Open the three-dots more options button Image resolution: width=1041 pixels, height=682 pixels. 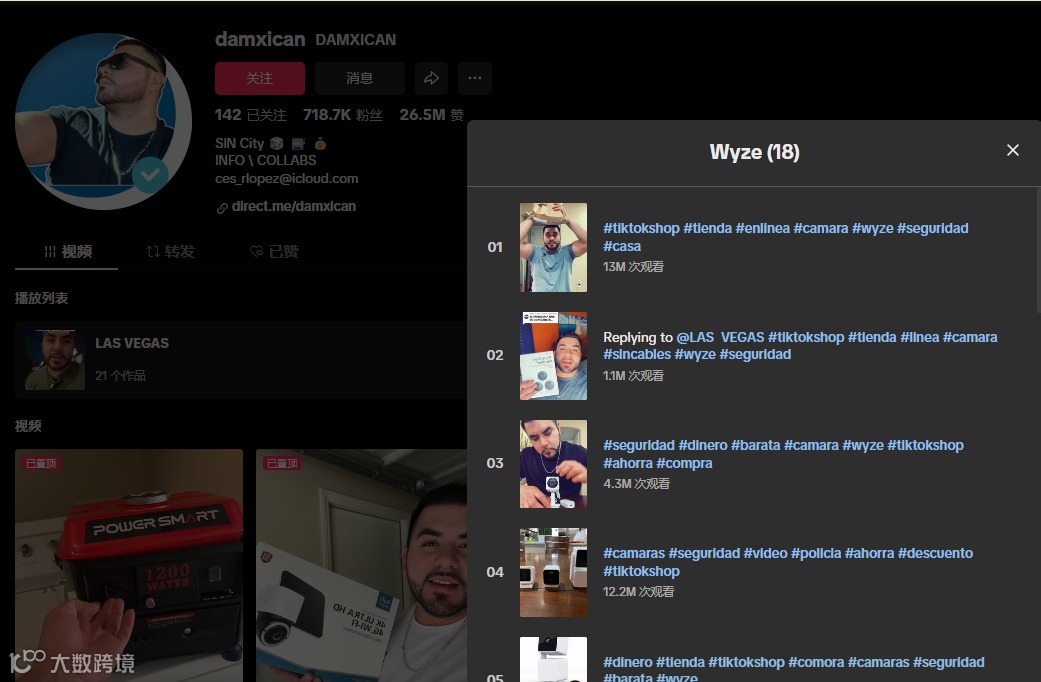(x=475, y=78)
